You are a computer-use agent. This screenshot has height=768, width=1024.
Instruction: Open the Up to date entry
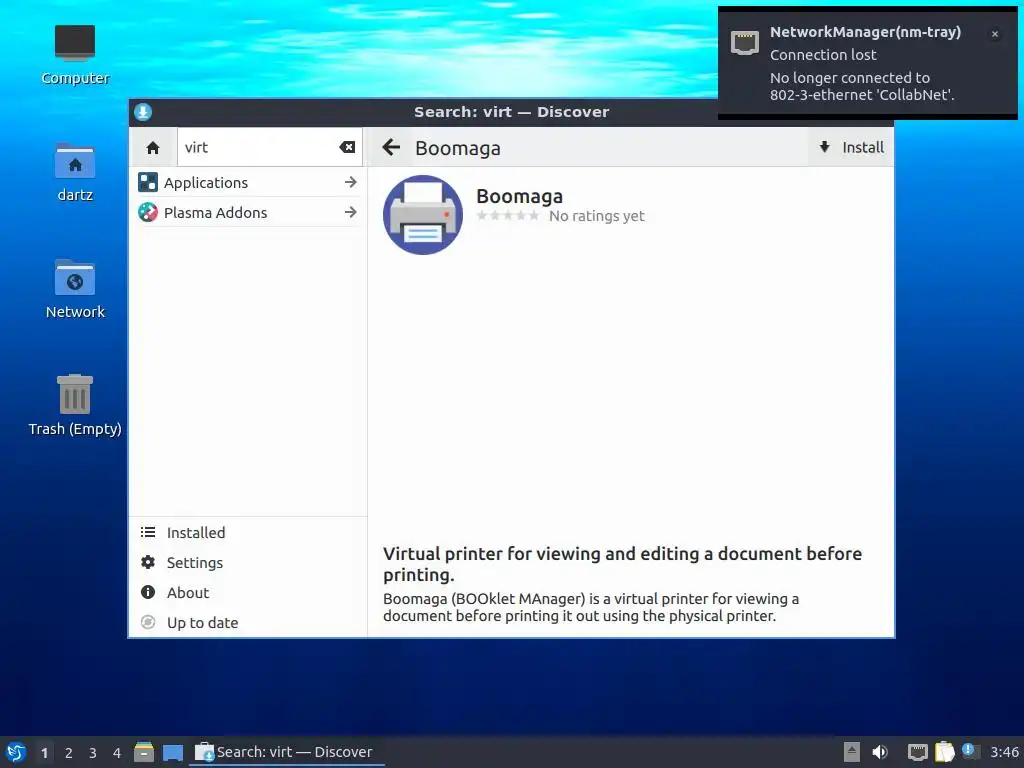248,622
